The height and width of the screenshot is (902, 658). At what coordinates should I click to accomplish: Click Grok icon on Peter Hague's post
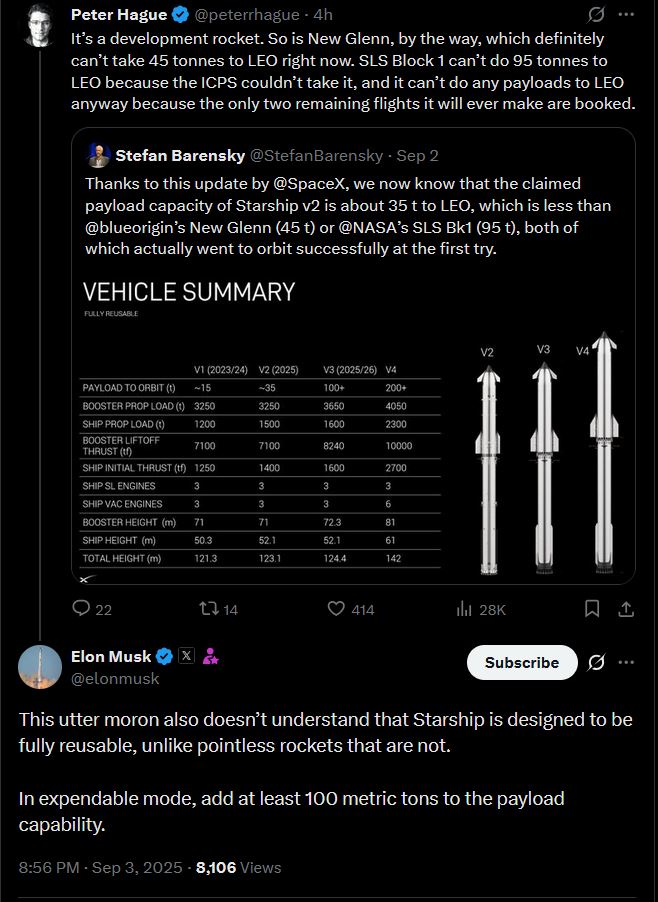click(596, 15)
